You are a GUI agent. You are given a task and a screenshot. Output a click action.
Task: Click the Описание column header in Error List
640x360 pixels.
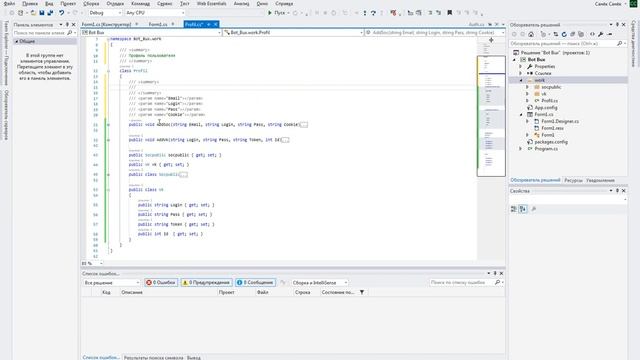tap(132, 292)
